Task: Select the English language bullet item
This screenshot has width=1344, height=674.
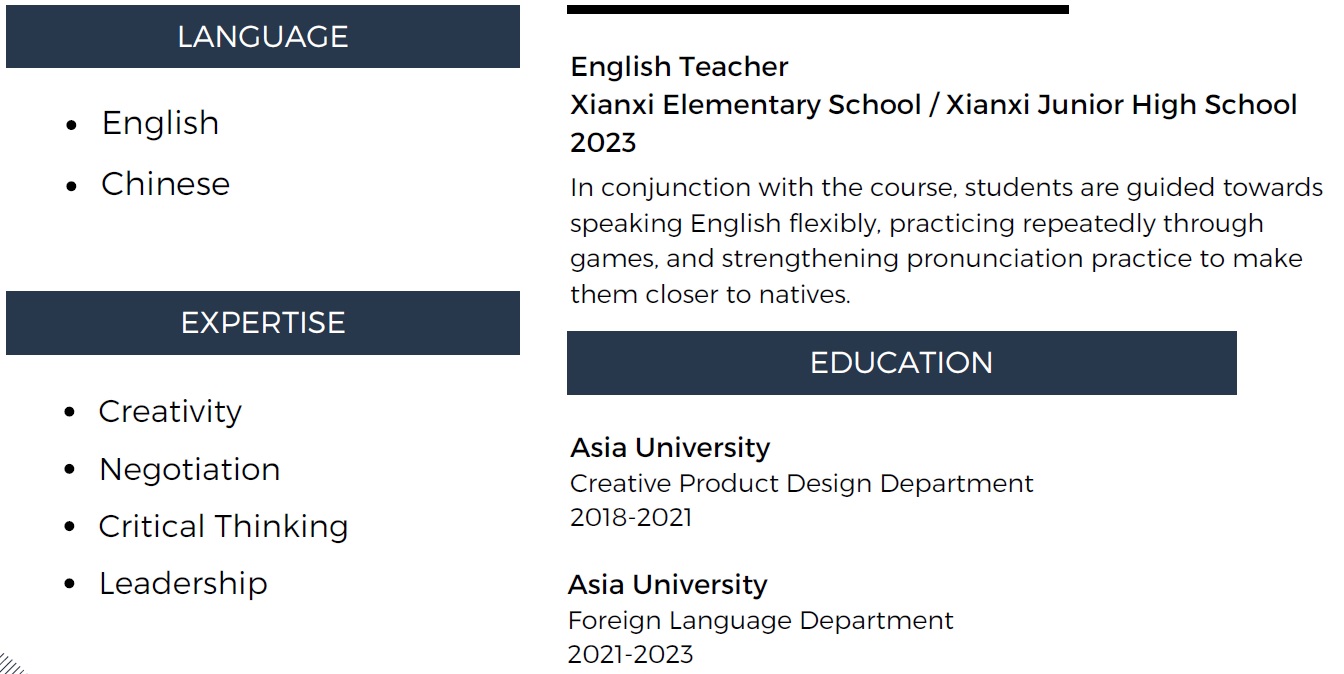Action: (160, 123)
